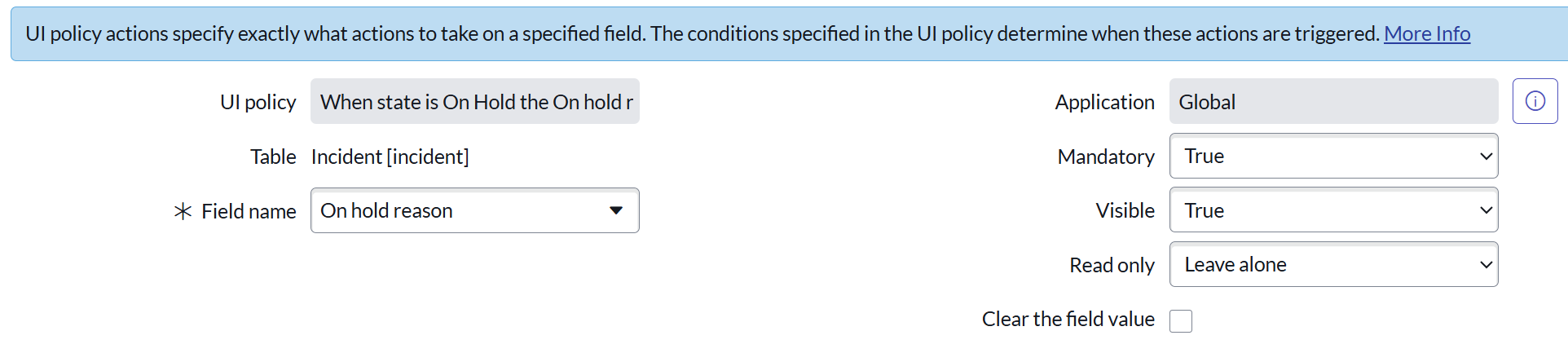Click the UI policy label
This screenshot has height=353, width=1568.
[258, 102]
